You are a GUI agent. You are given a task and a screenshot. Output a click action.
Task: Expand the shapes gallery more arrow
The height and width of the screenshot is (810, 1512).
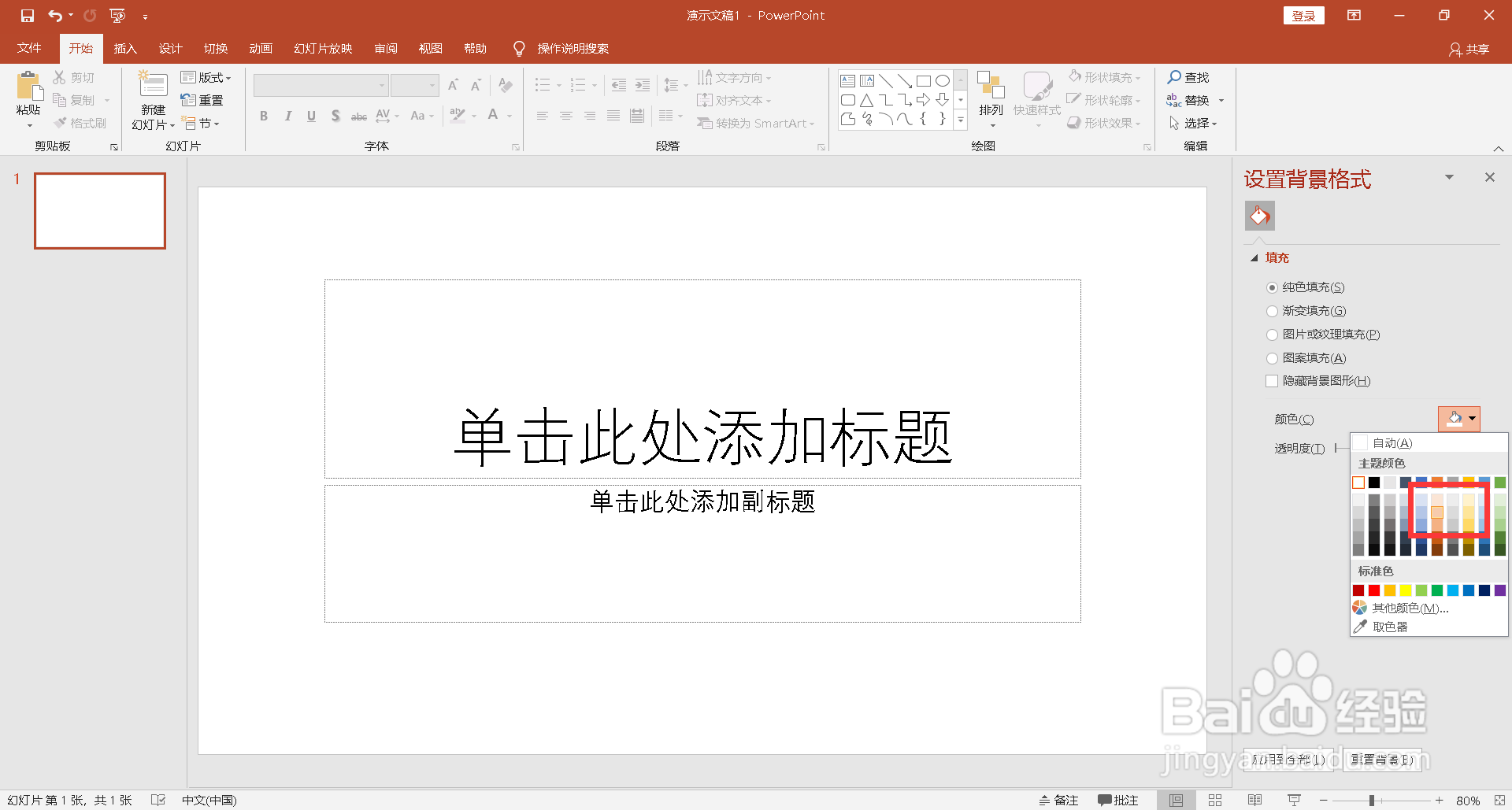coord(961,120)
